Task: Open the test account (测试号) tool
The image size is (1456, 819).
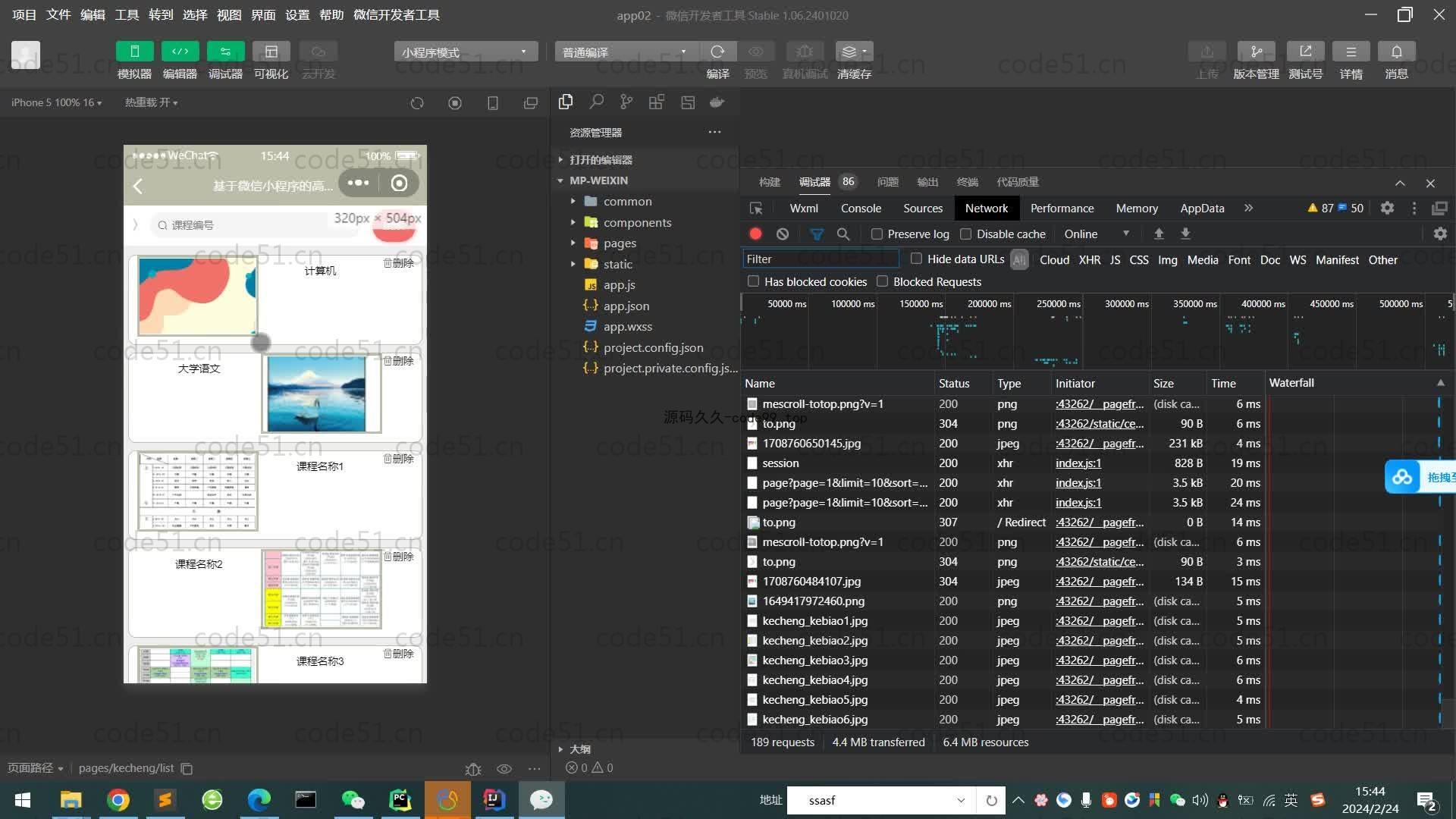Action: point(1306,52)
